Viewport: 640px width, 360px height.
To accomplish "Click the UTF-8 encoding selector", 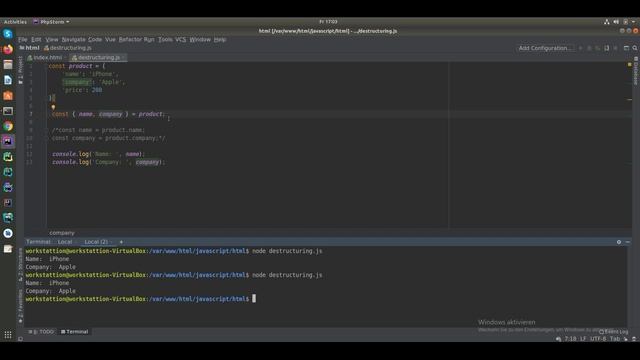I will [x=598, y=339].
